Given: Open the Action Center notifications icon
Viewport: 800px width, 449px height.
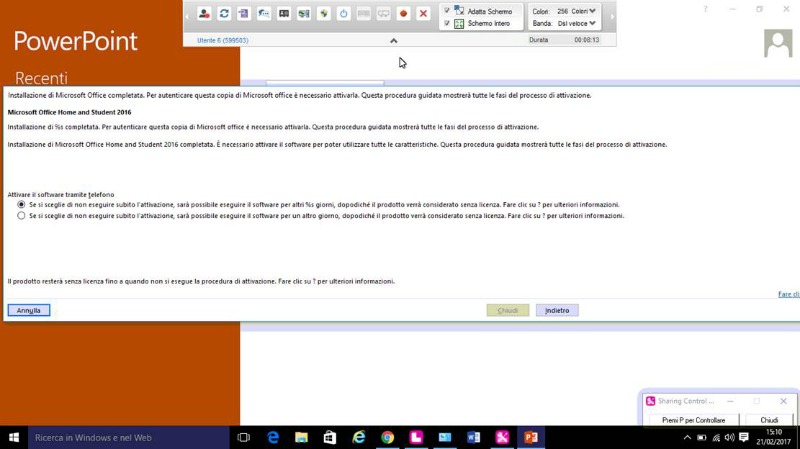Looking at the screenshot, I should click(744, 438).
